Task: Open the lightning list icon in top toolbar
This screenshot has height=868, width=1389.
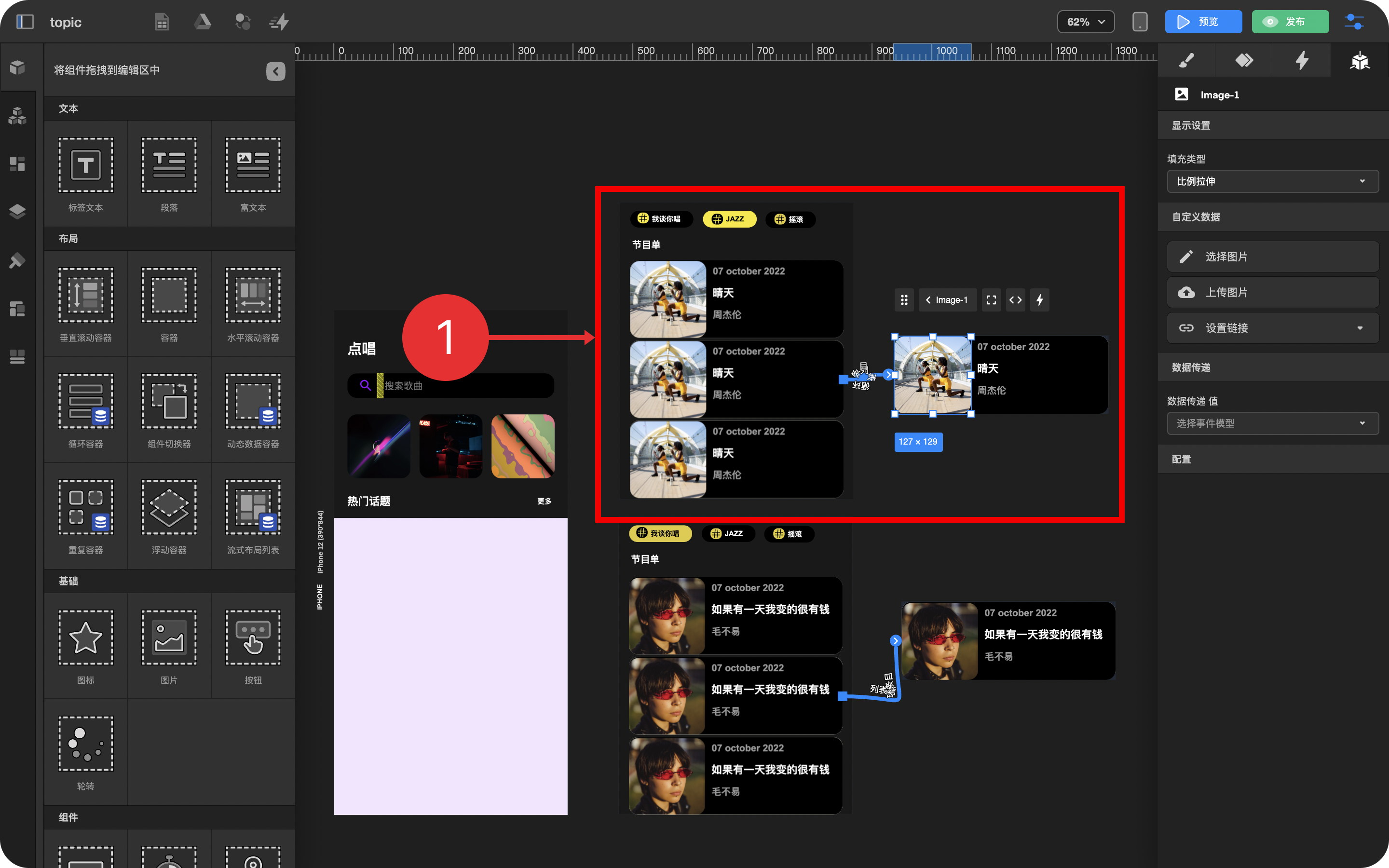Action: click(x=280, y=22)
